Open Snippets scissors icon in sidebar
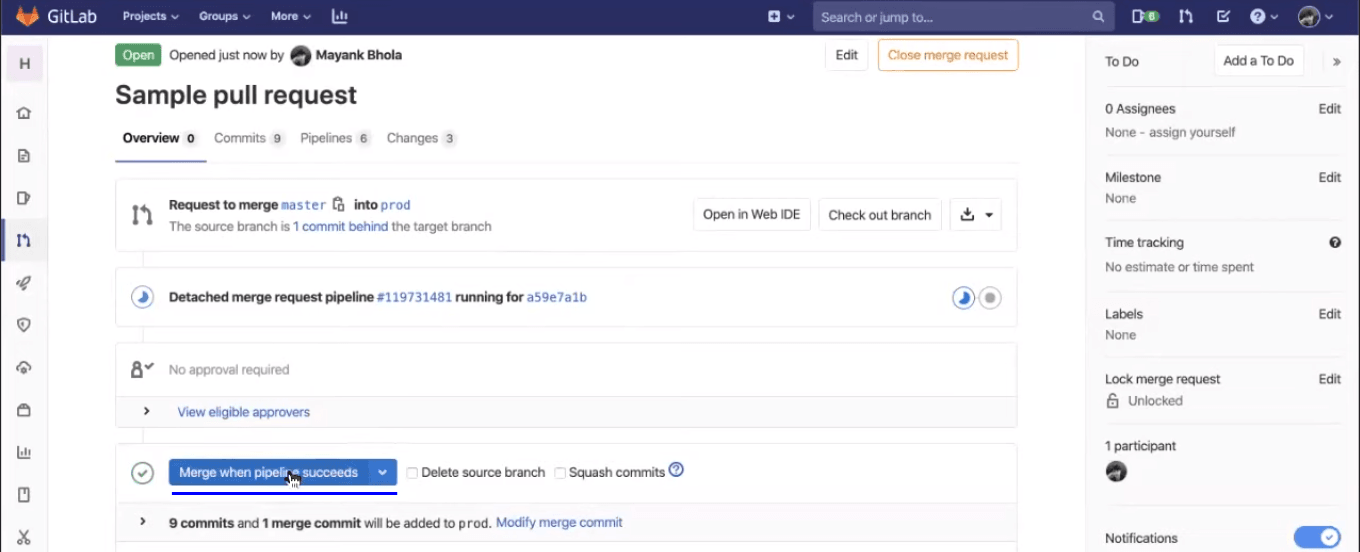The height and width of the screenshot is (552, 1360). 24,537
